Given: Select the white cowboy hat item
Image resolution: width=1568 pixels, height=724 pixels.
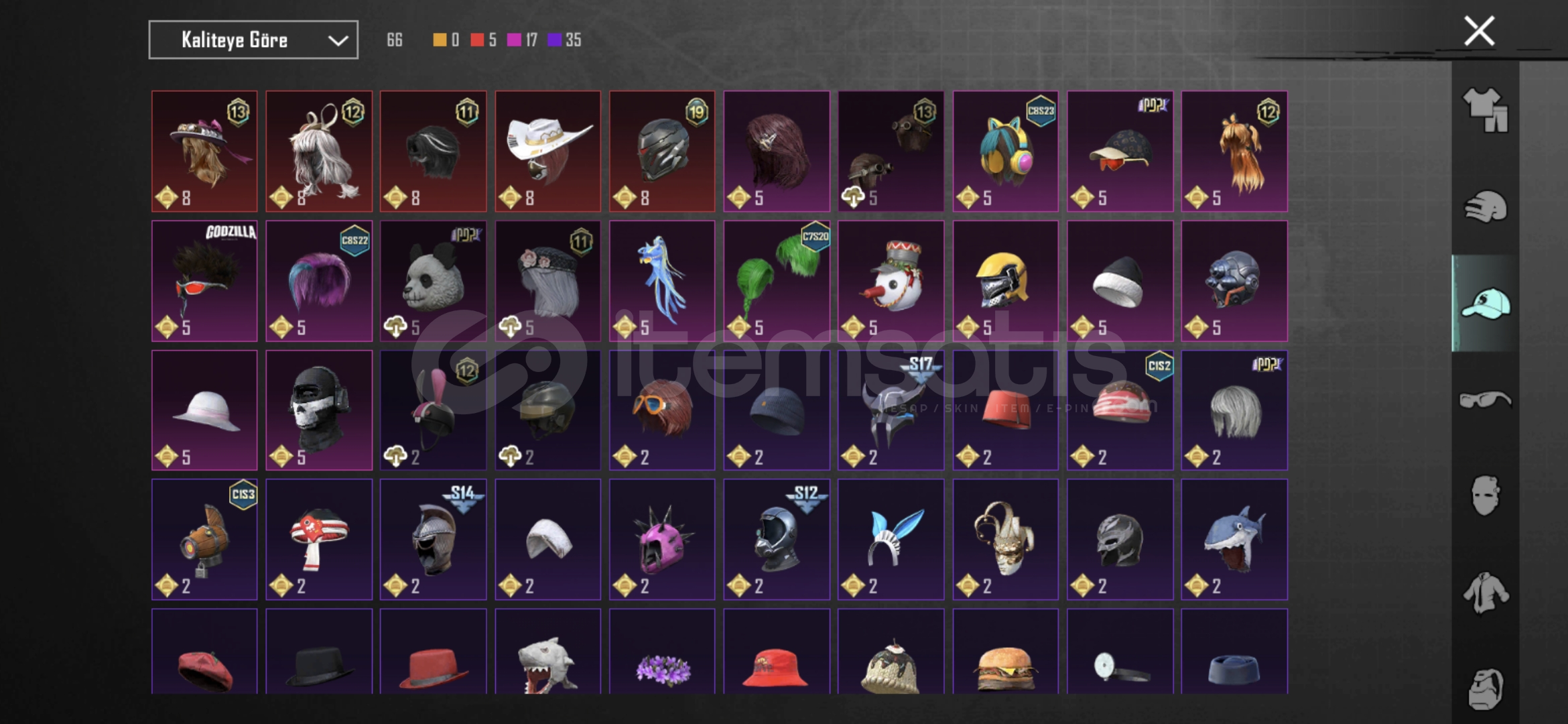Looking at the screenshot, I should pyautogui.click(x=548, y=152).
